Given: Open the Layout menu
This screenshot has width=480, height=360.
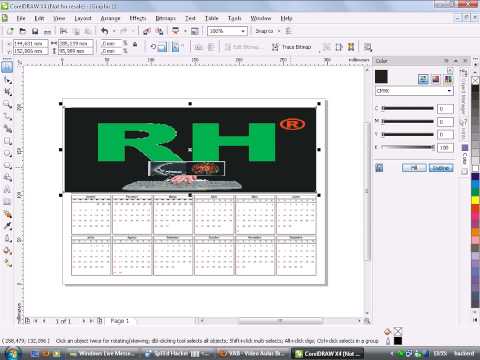Looking at the screenshot, I should pos(83,18).
